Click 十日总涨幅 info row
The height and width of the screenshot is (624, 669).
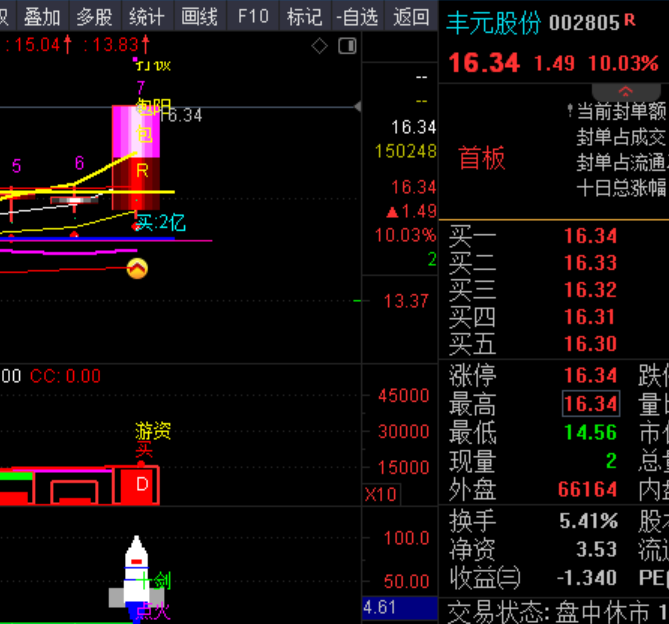621,188
